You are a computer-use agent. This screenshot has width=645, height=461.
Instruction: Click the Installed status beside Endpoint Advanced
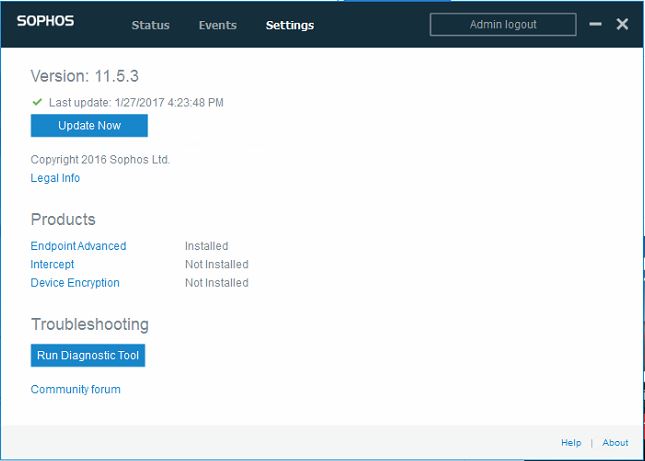point(206,246)
